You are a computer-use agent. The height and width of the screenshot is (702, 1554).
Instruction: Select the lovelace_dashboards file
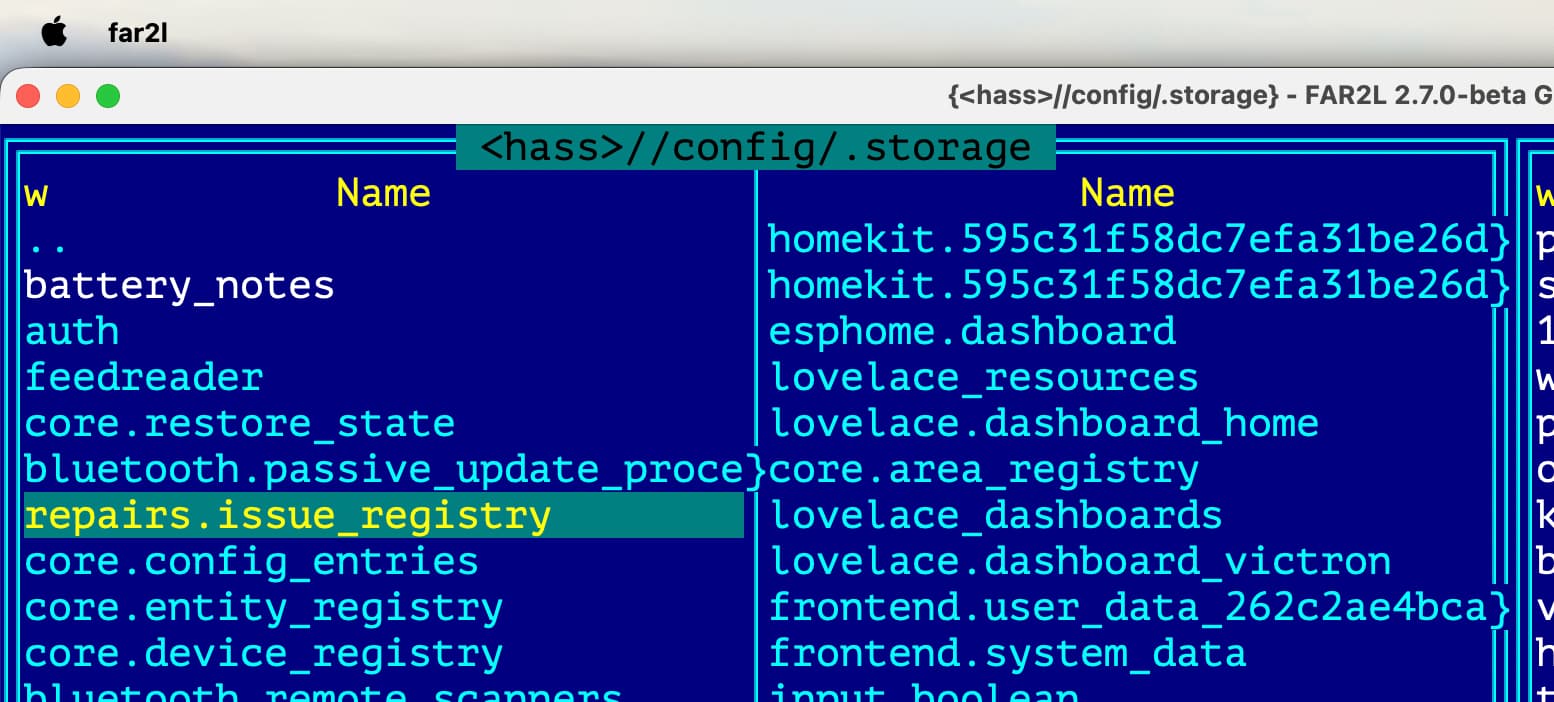pyautogui.click(x=997, y=516)
